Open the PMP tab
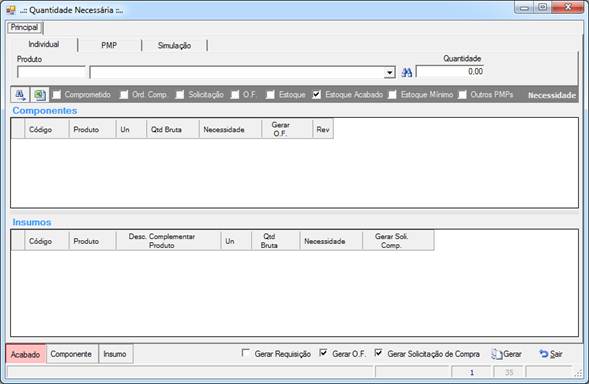589x384 pixels. [109, 45]
